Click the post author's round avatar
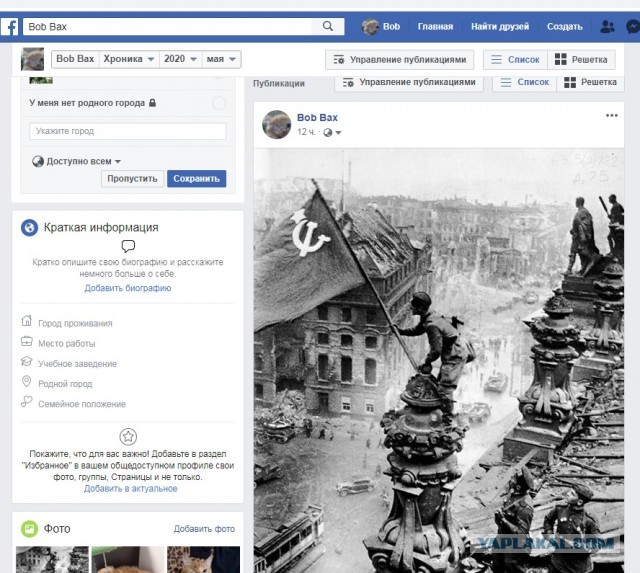 (x=276, y=124)
